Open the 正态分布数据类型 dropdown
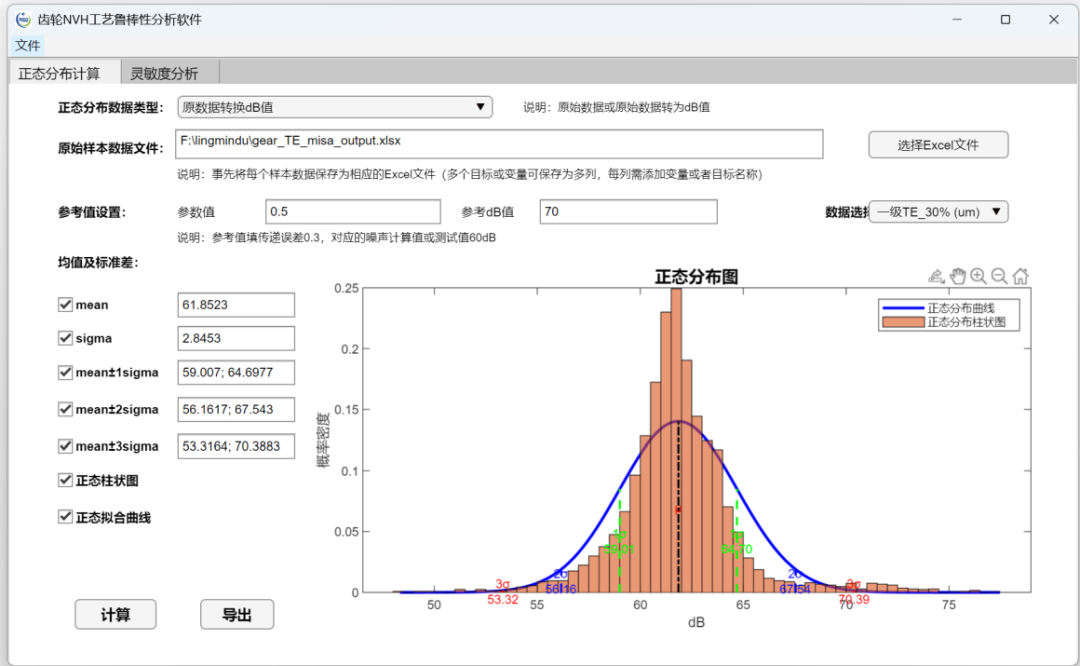The width and height of the screenshot is (1080, 666). (x=335, y=107)
